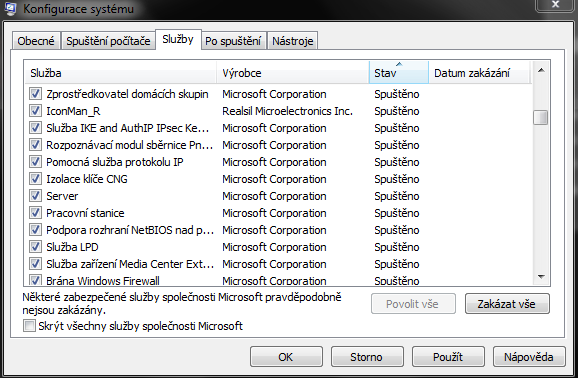Uncheck the Zprostředkovatel domácích skupin service

coord(35,94)
